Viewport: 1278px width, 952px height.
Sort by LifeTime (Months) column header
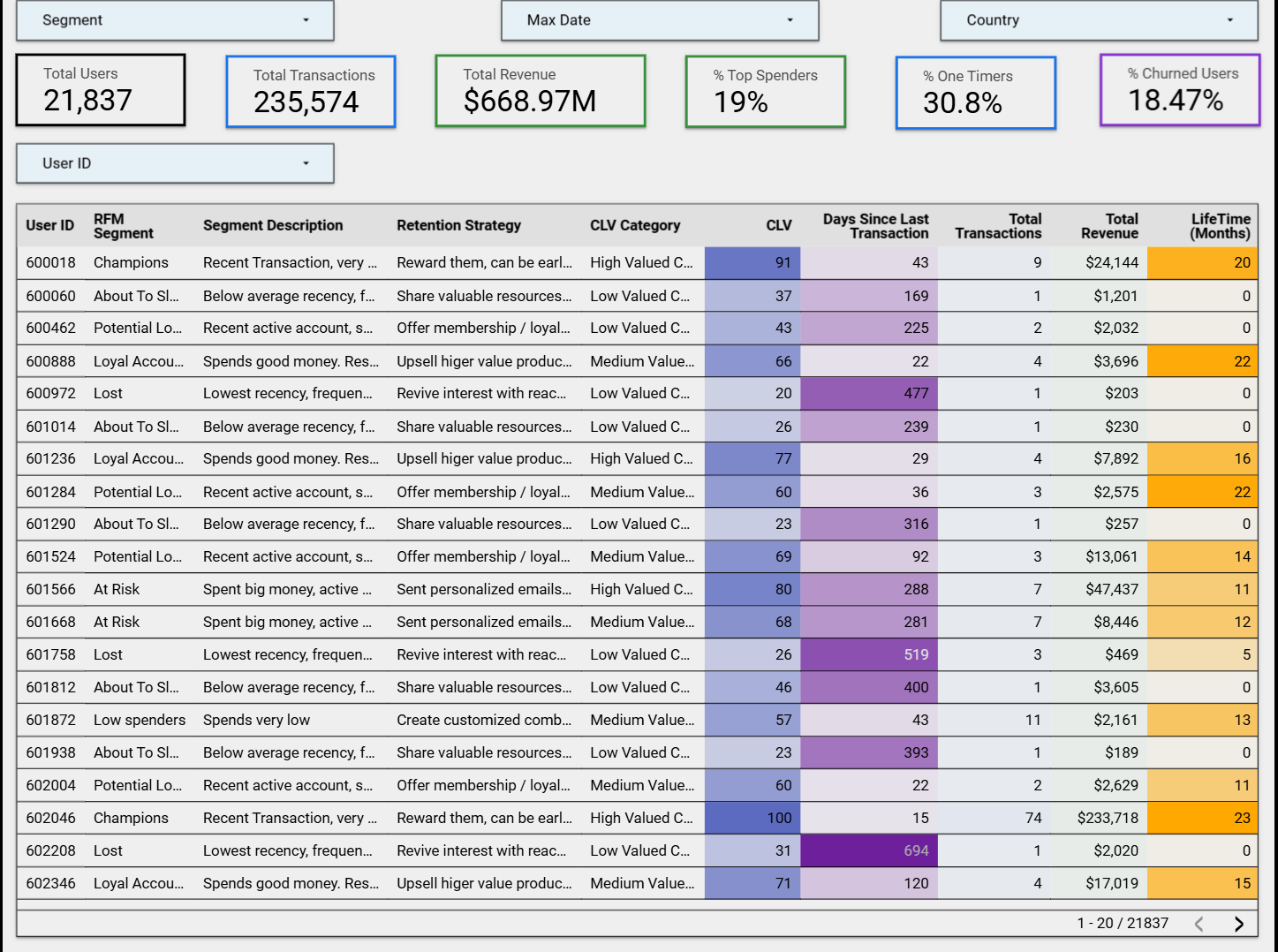(1220, 226)
